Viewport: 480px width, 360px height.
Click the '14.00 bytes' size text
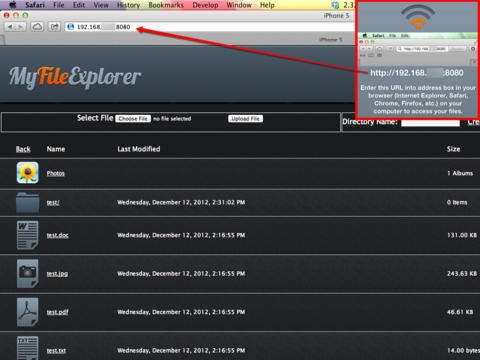463,350
